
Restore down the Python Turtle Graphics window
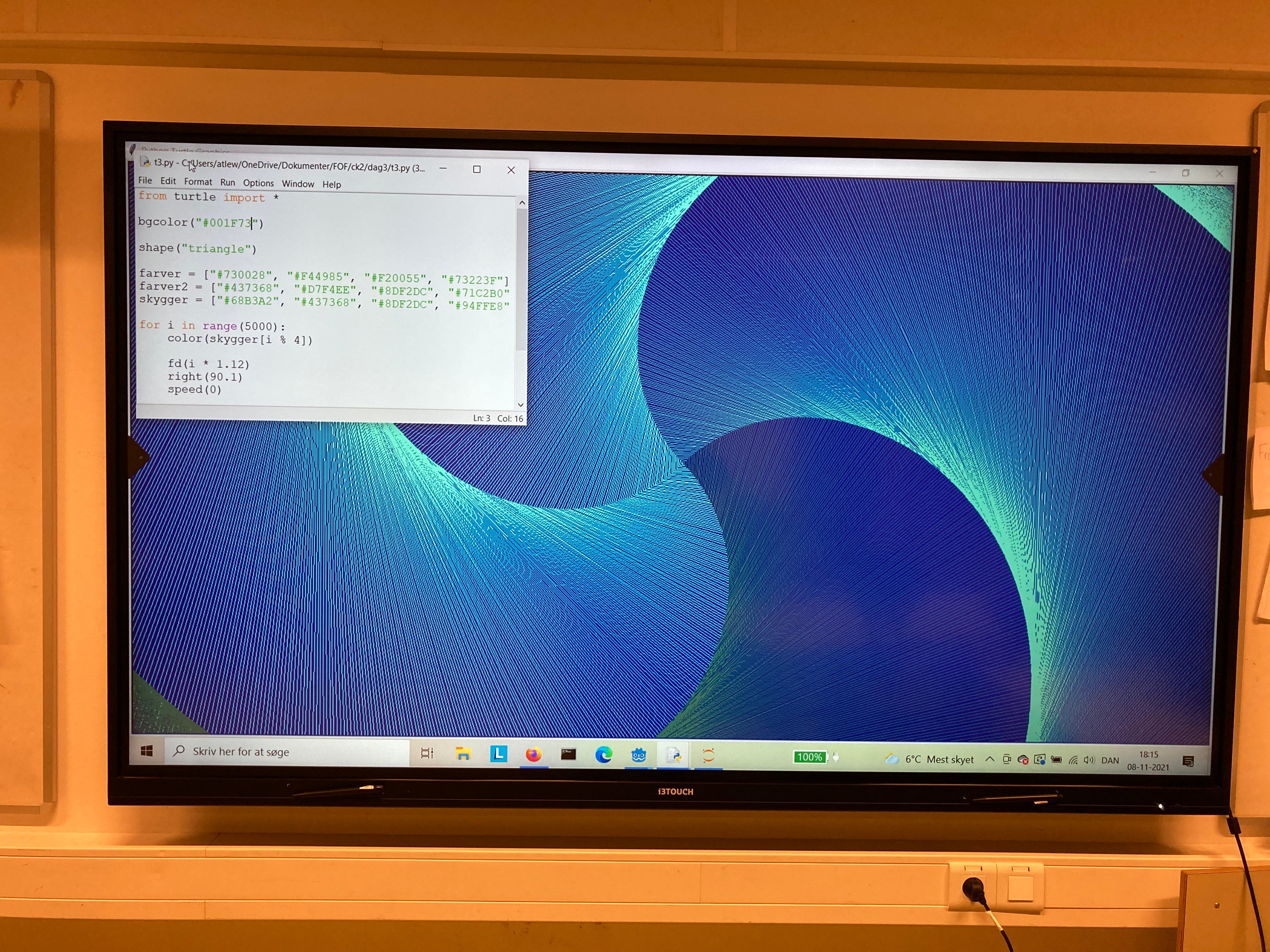[1186, 172]
